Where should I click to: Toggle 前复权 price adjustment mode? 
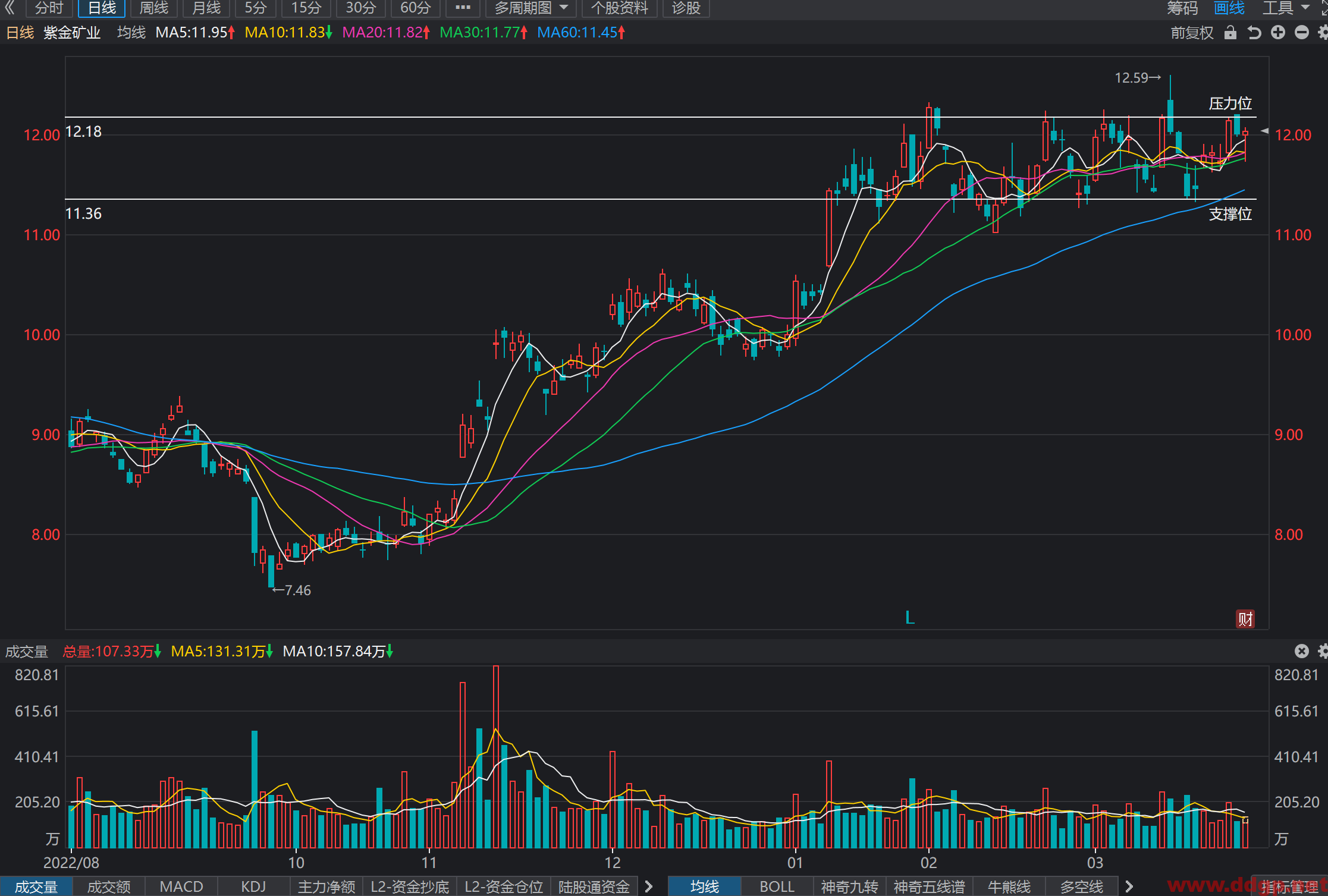tap(1192, 33)
